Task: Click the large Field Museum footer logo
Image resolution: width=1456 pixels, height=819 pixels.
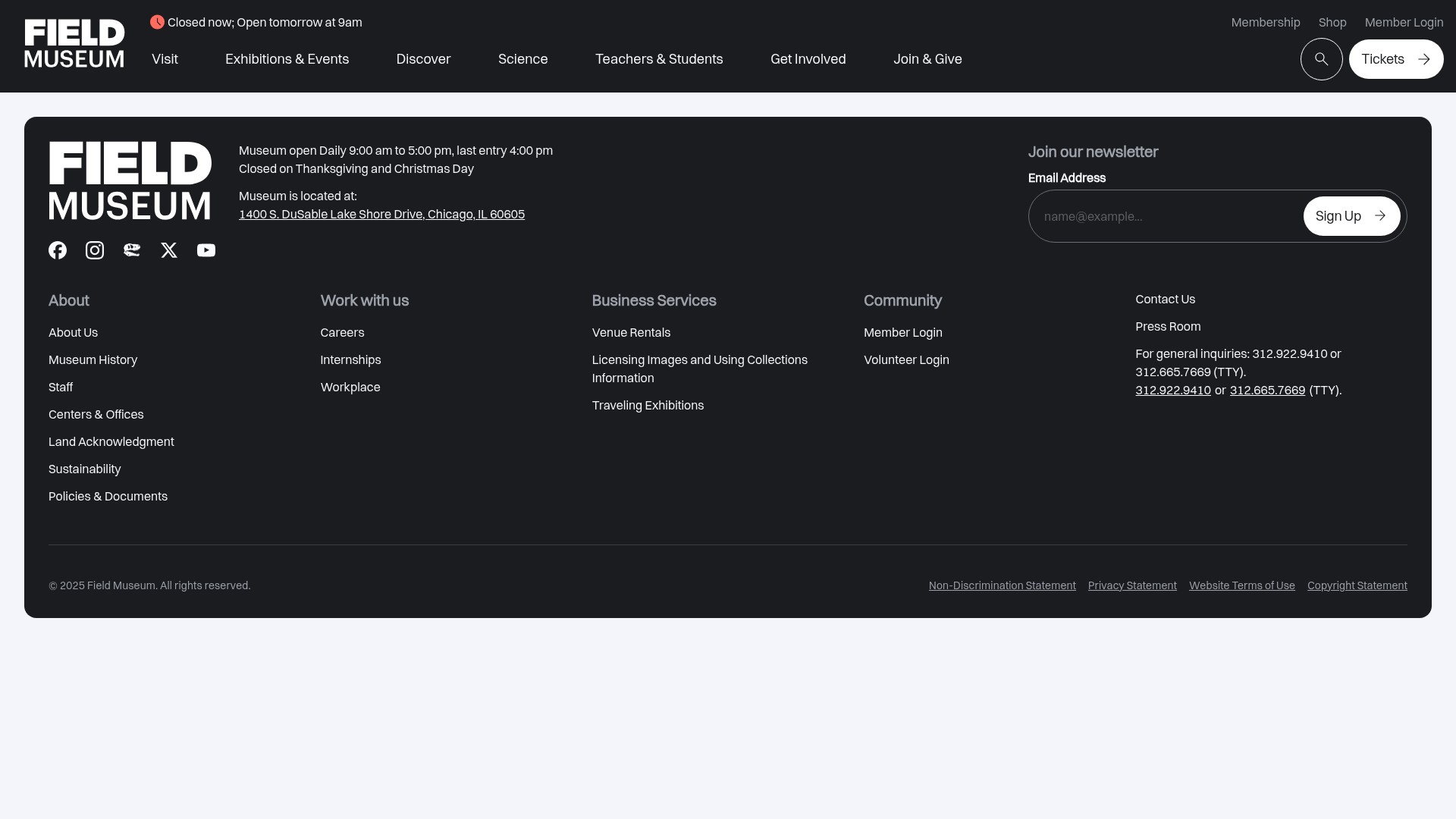Action: 130,180
